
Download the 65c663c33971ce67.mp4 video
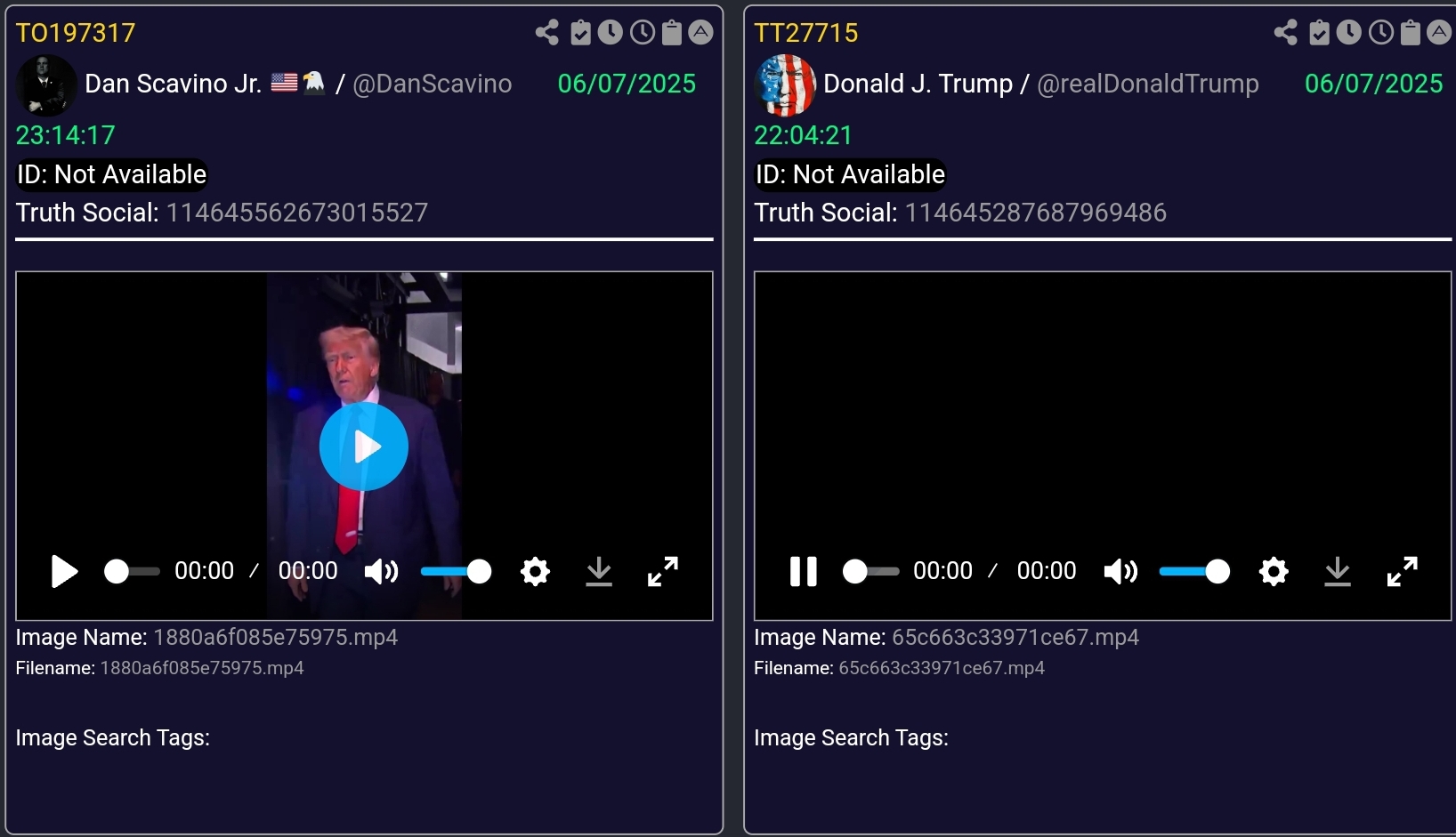1338,571
